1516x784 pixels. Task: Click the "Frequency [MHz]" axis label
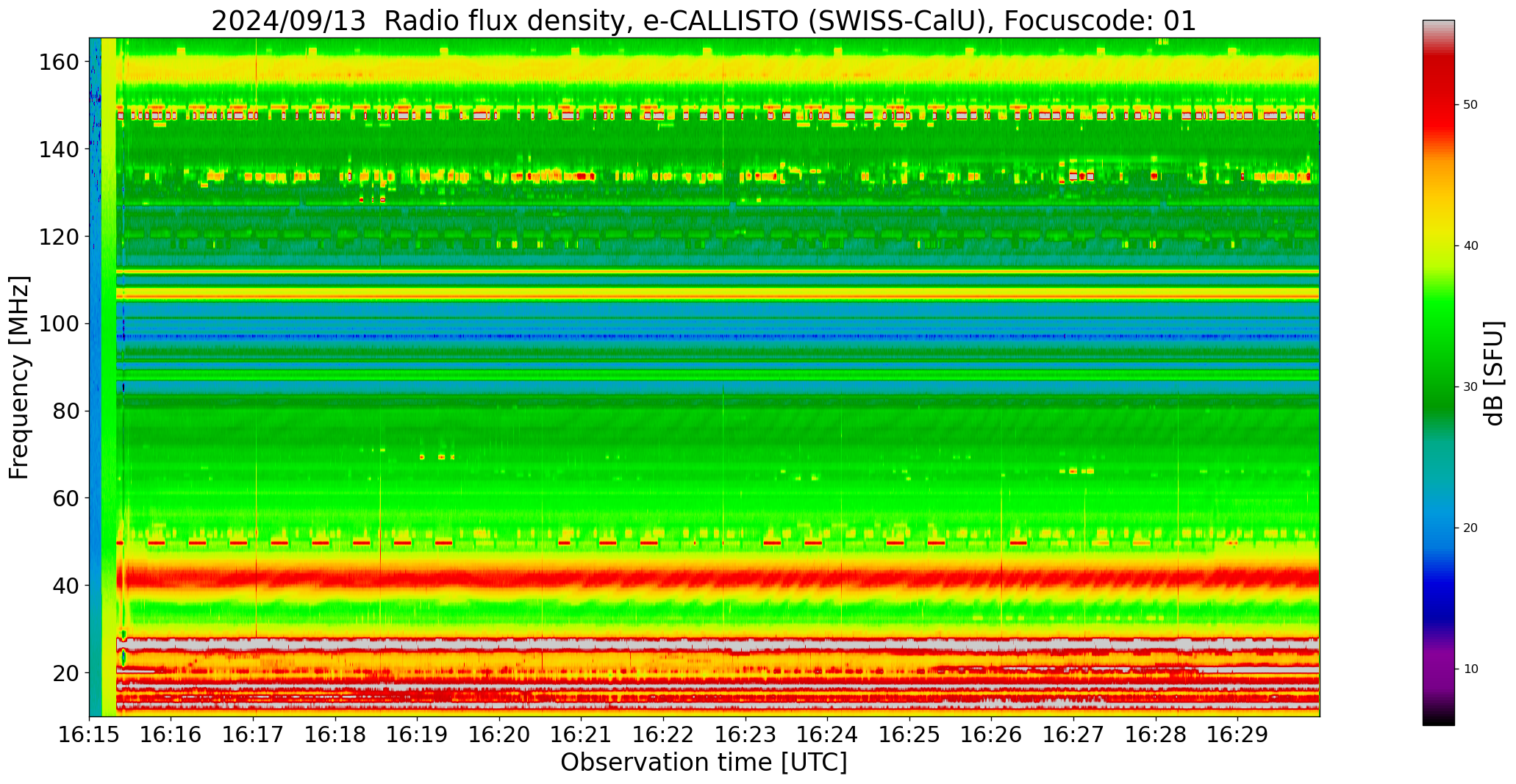[x=20, y=378]
